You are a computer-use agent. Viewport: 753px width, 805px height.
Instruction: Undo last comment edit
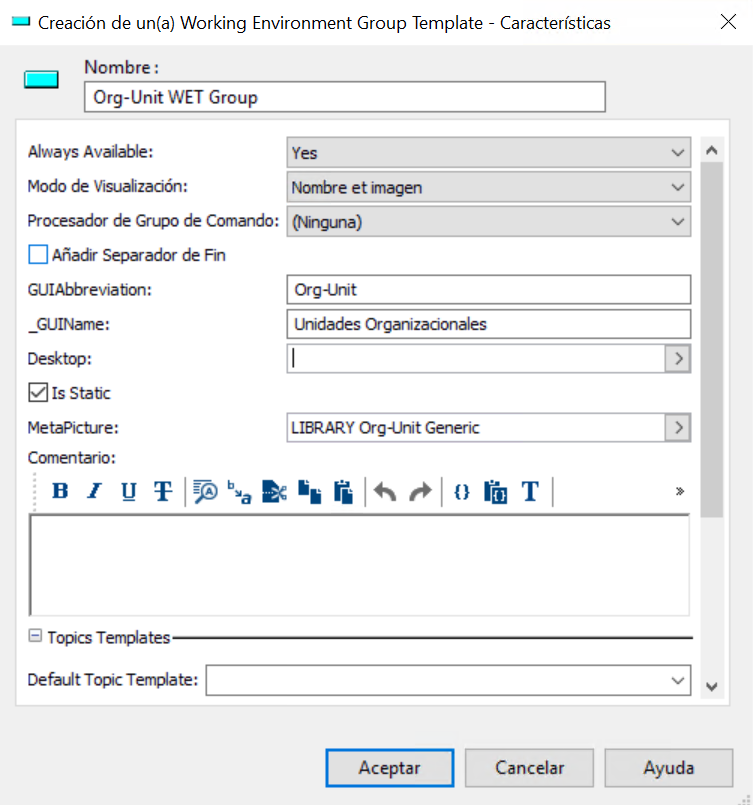[385, 491]
